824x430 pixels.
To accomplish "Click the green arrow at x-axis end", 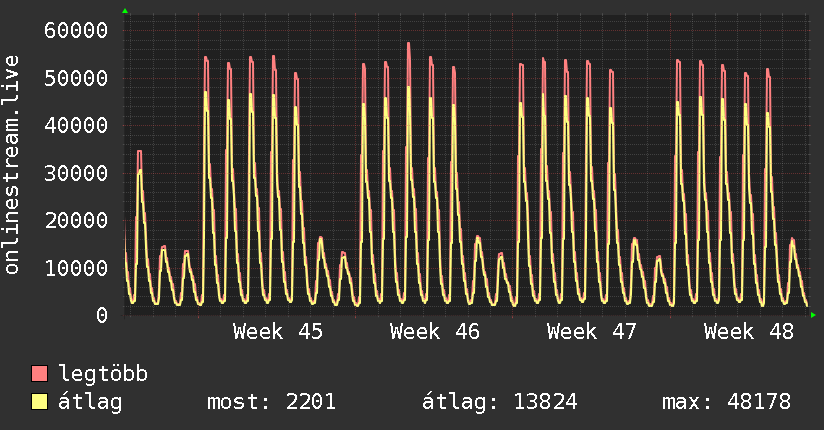I will (813, 315).
